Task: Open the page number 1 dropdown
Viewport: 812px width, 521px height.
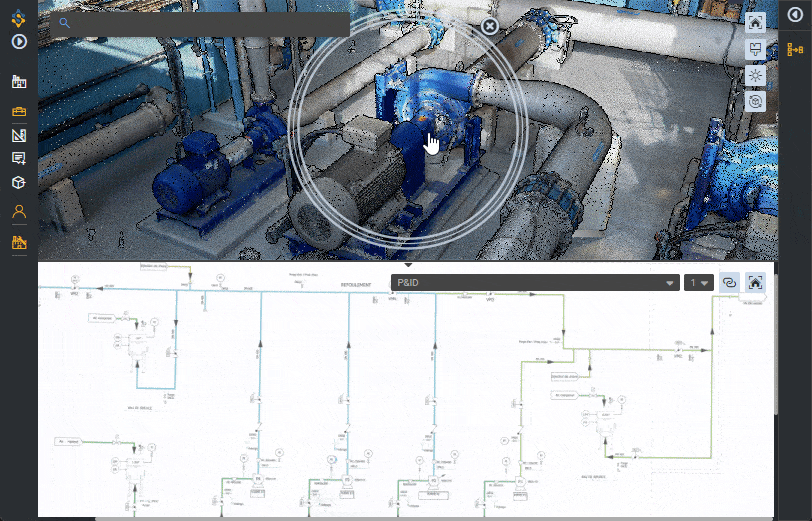Action: [699, 283]
